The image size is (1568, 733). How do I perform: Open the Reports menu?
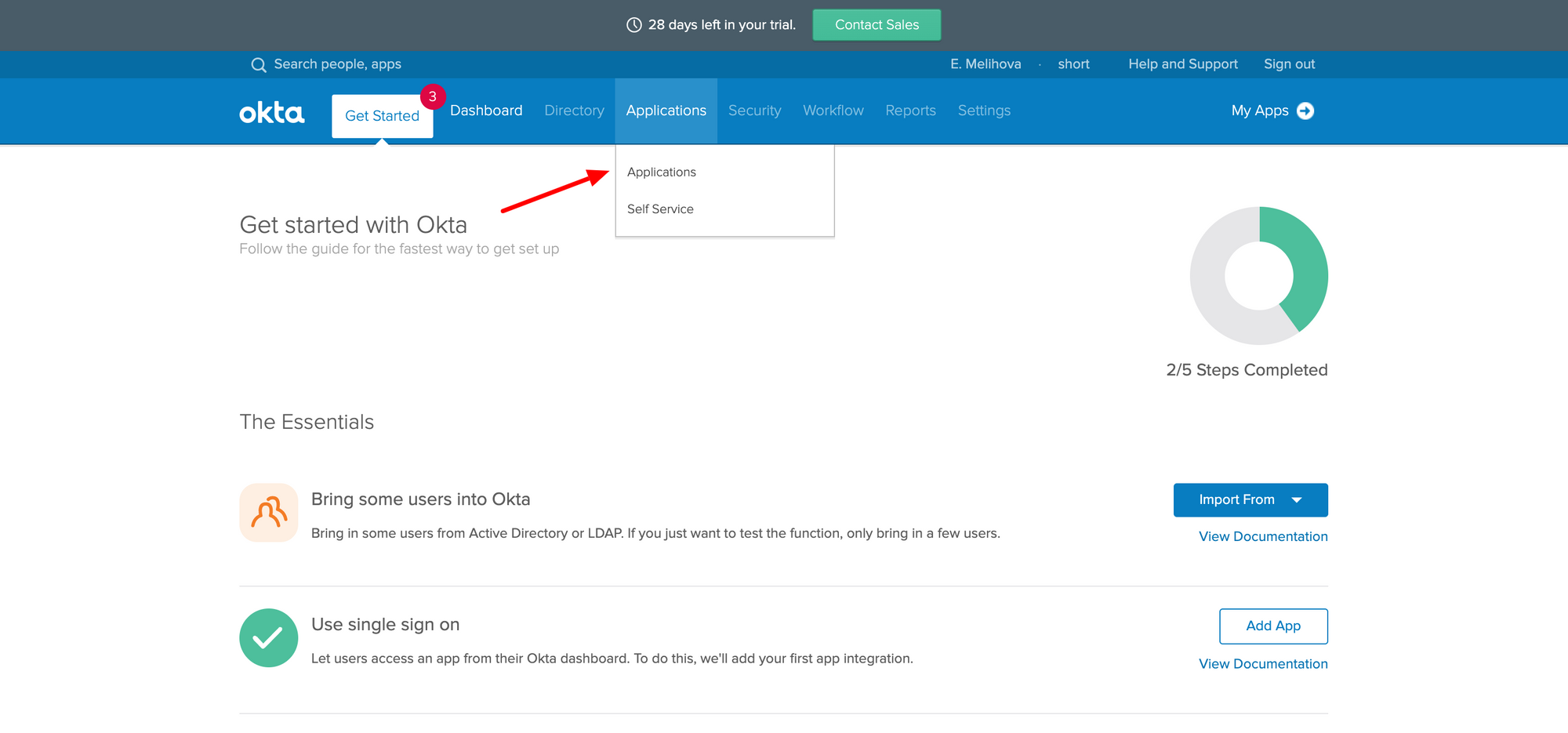911,111
